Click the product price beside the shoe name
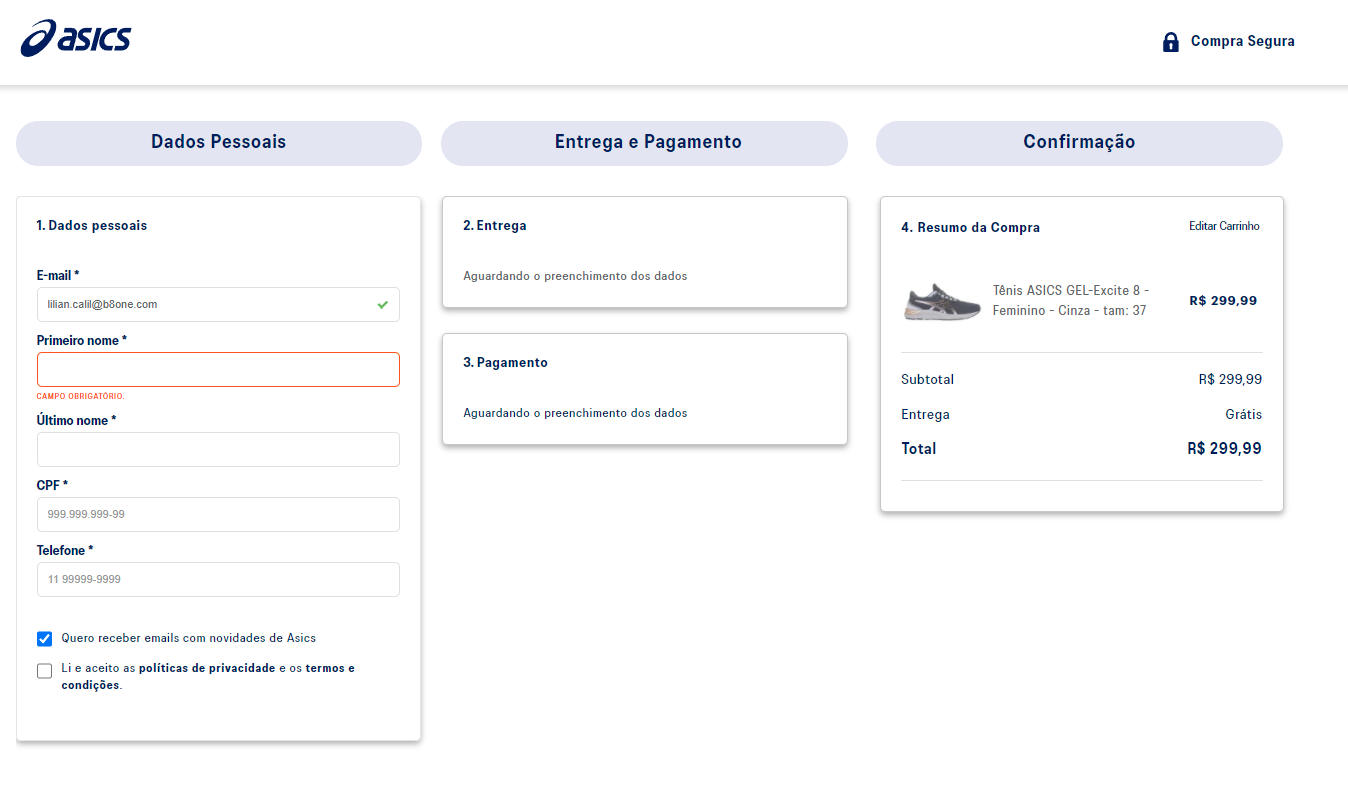 point(1224,301)
